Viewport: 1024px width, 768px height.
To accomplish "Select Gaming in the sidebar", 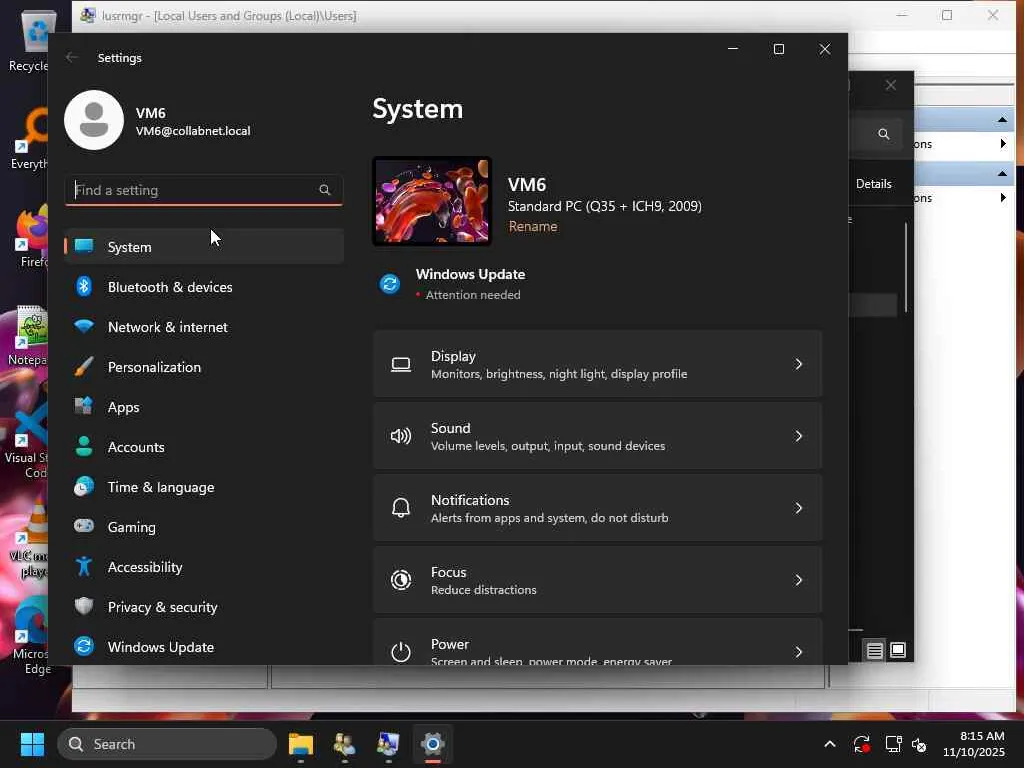I will point(204,527).
